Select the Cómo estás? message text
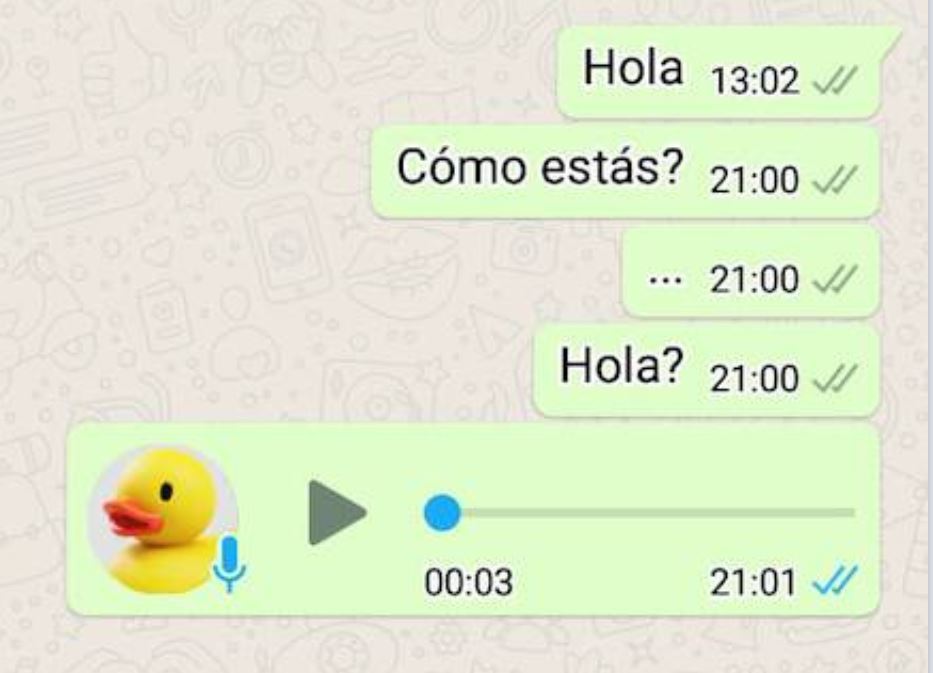933x673 pixels. coord(540,167)
